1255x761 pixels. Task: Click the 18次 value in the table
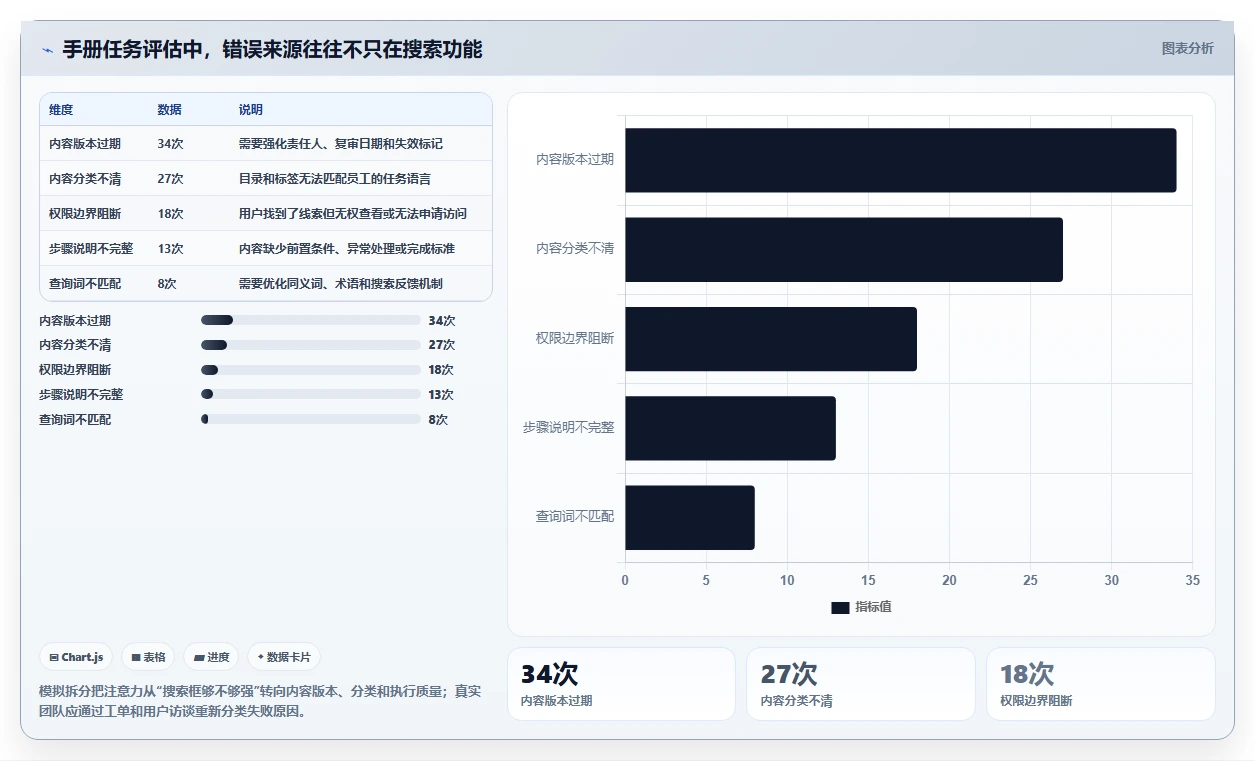click(x=170, y=214)
